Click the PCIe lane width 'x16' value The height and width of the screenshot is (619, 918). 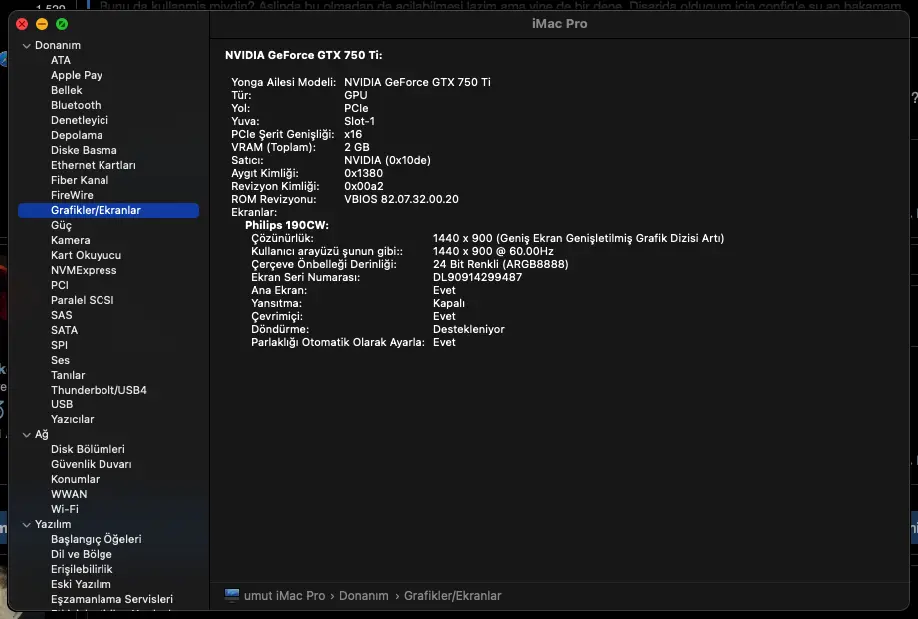[x=352, y=134]
